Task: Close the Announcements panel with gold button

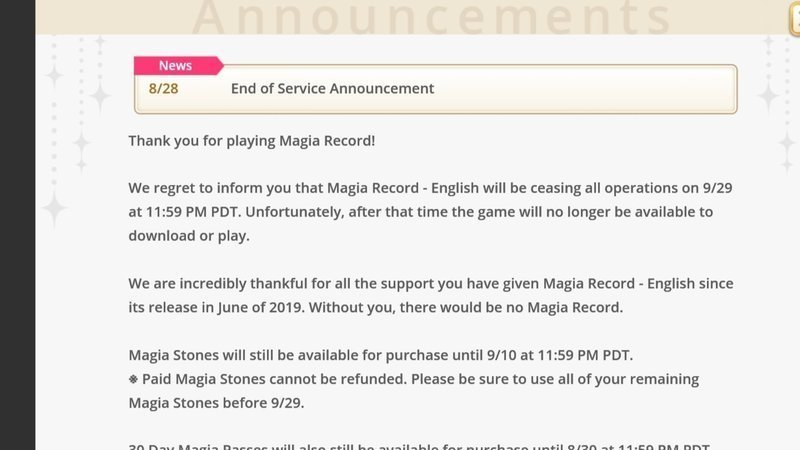Action: point(795,17)
